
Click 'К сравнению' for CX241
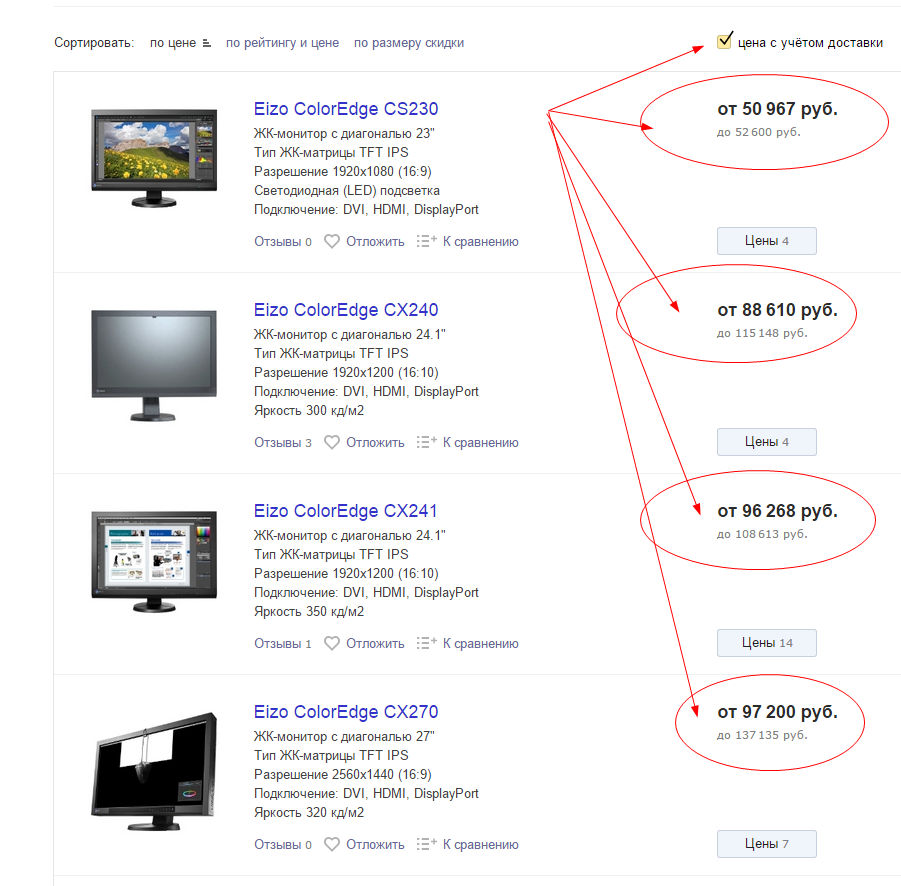pyautogui.click(x=480, y=644)
